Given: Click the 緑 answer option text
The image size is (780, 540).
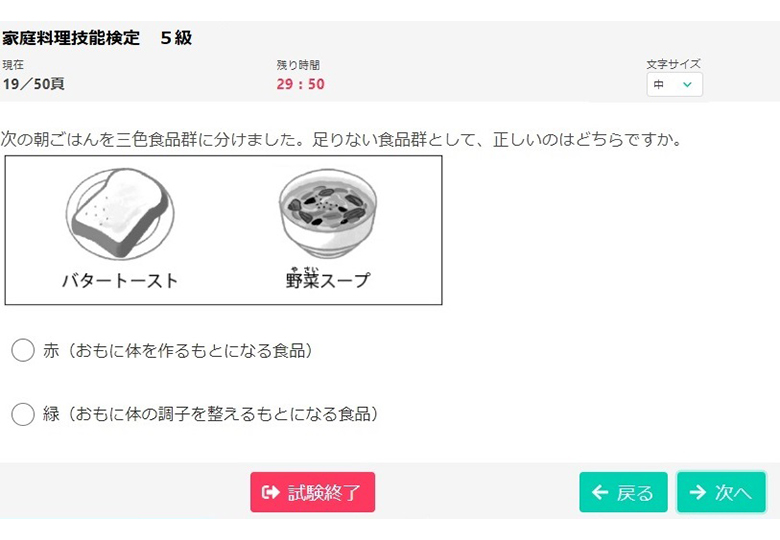Looking at the screenshot, I should click(x=210, y=414).
